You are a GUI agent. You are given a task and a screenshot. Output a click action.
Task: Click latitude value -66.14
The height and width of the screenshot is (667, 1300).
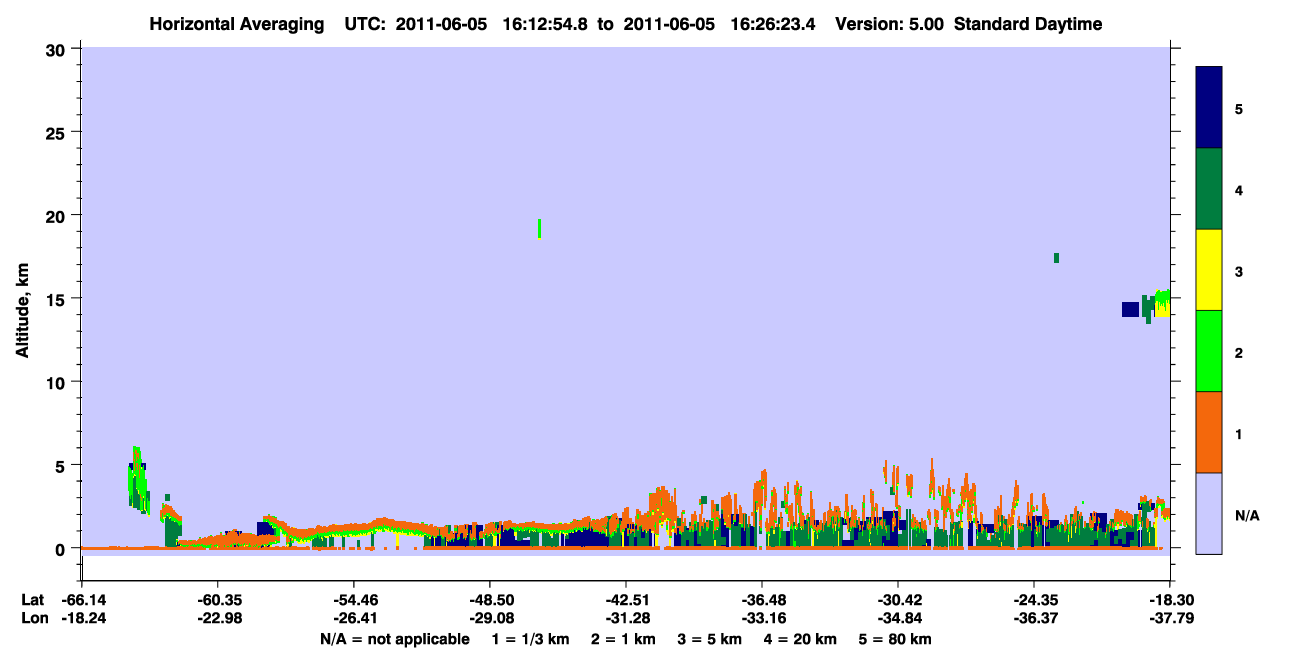[x=82, y=599]
